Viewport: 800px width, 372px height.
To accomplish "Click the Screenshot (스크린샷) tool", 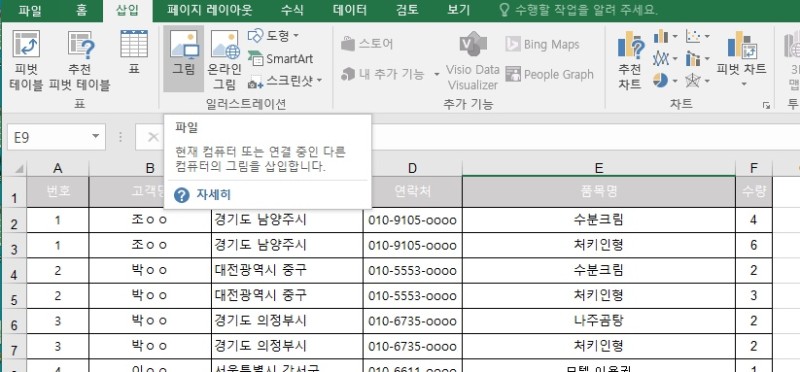I will [x=285, y=81].
